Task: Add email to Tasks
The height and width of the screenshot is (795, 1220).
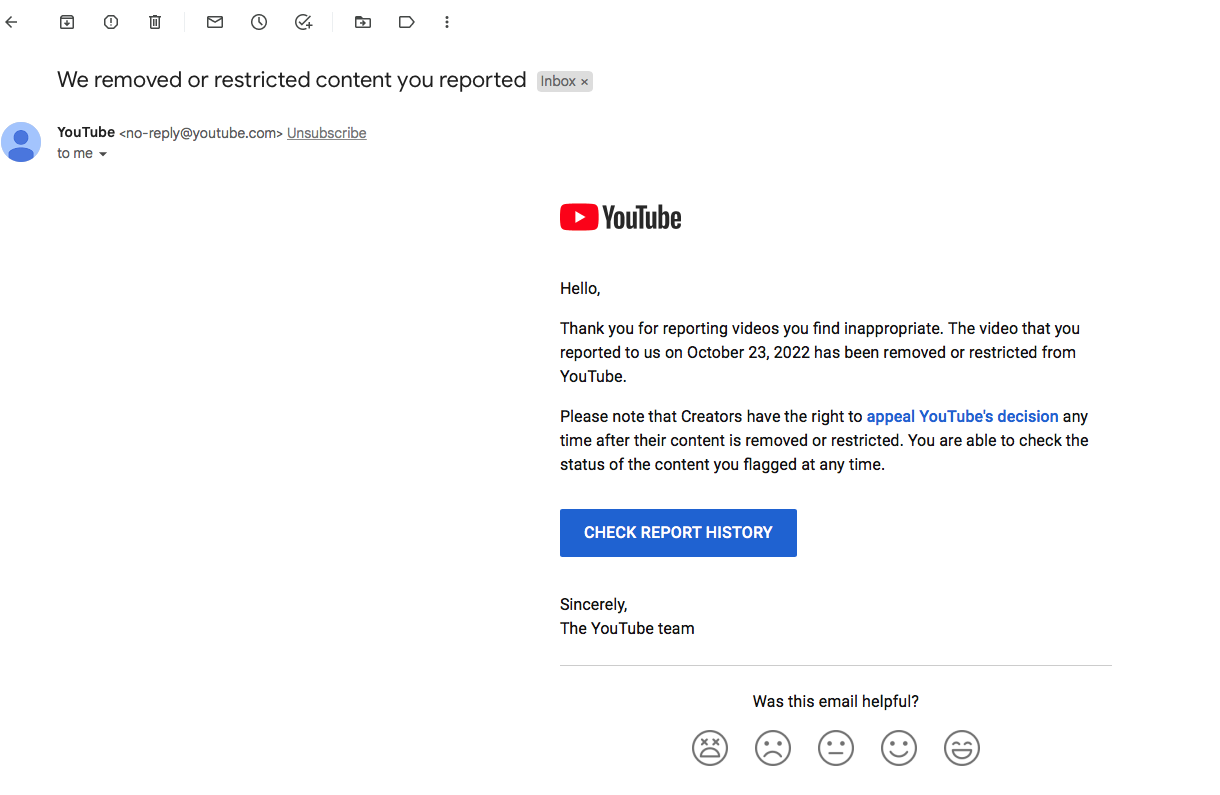Action: [x=304, y=22]
